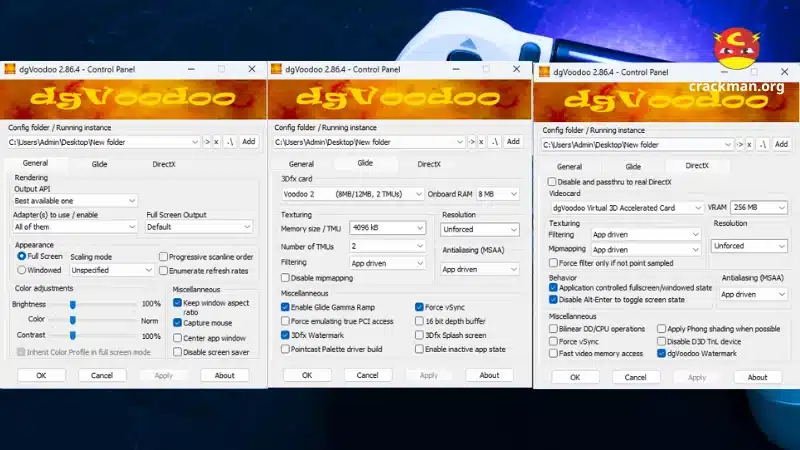Click the Brightness slider handle

pyautogui.click(x=73, y=303)
